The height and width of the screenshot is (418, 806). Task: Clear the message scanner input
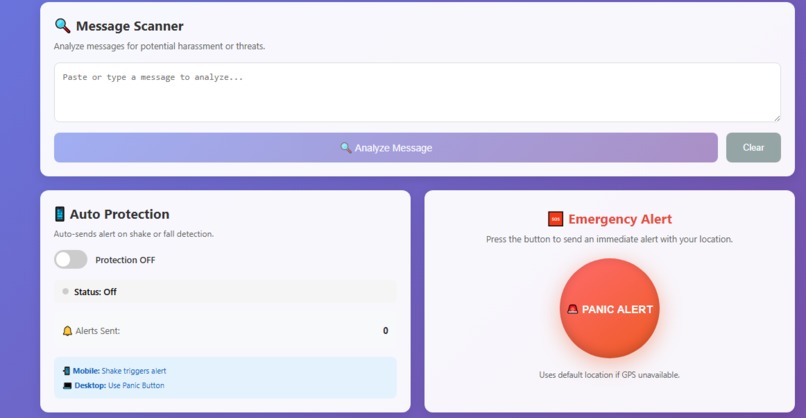tap(753, 148)
